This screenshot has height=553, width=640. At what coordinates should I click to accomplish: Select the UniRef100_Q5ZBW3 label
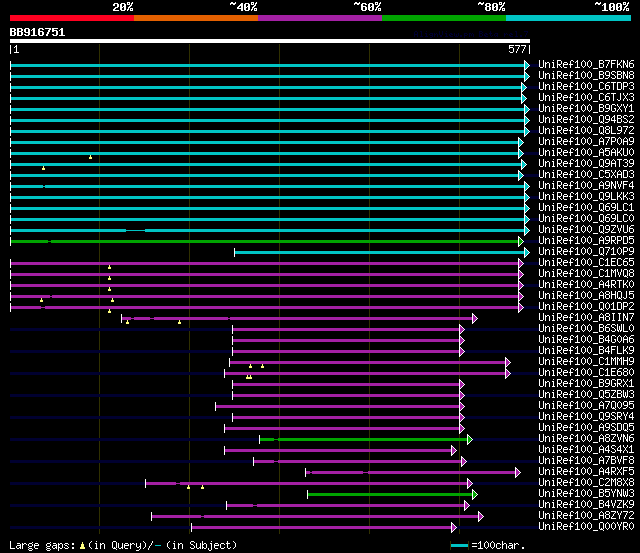(586, 395)
